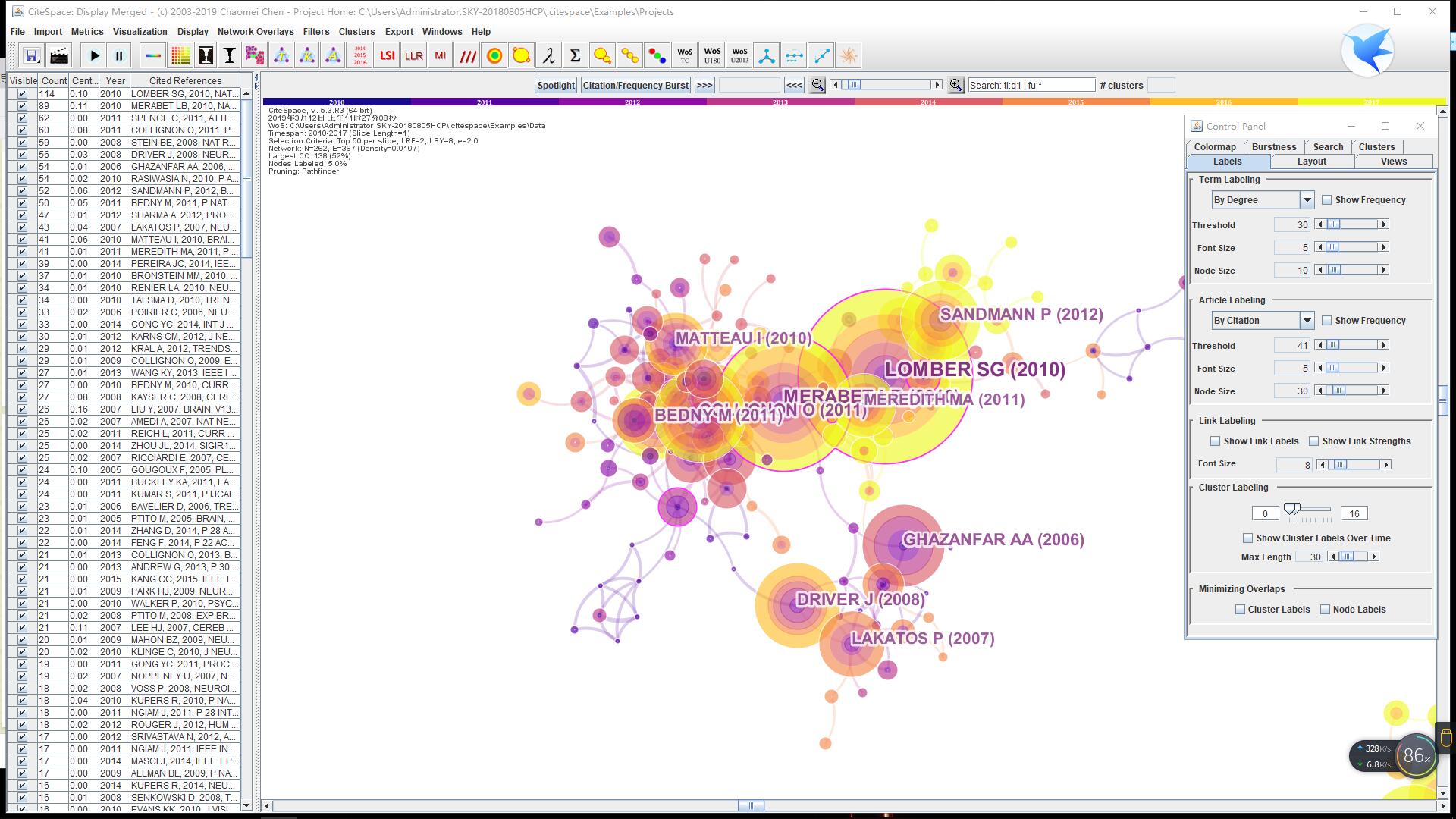Open the By Citation dropdown
The image size is (1456, 819).
[x=1307, y=321]
